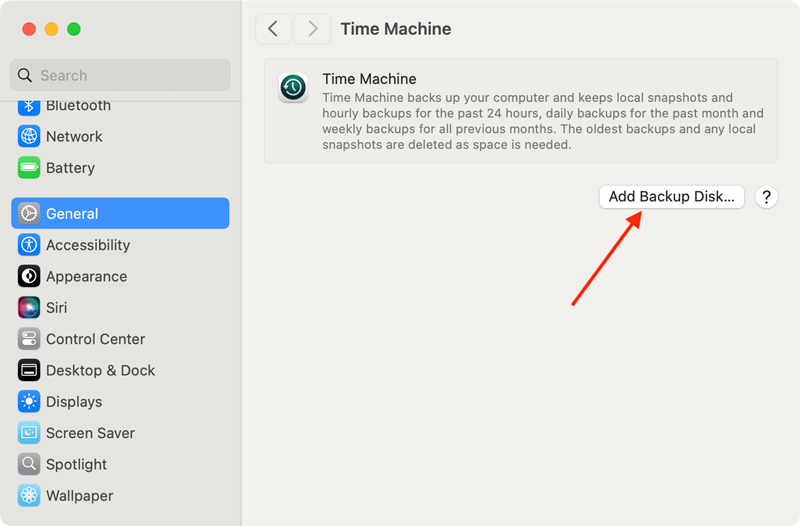Click the Desktop & Dock icon
The image size is (800, 526).
pyautogui.click(x=29, y=370)
